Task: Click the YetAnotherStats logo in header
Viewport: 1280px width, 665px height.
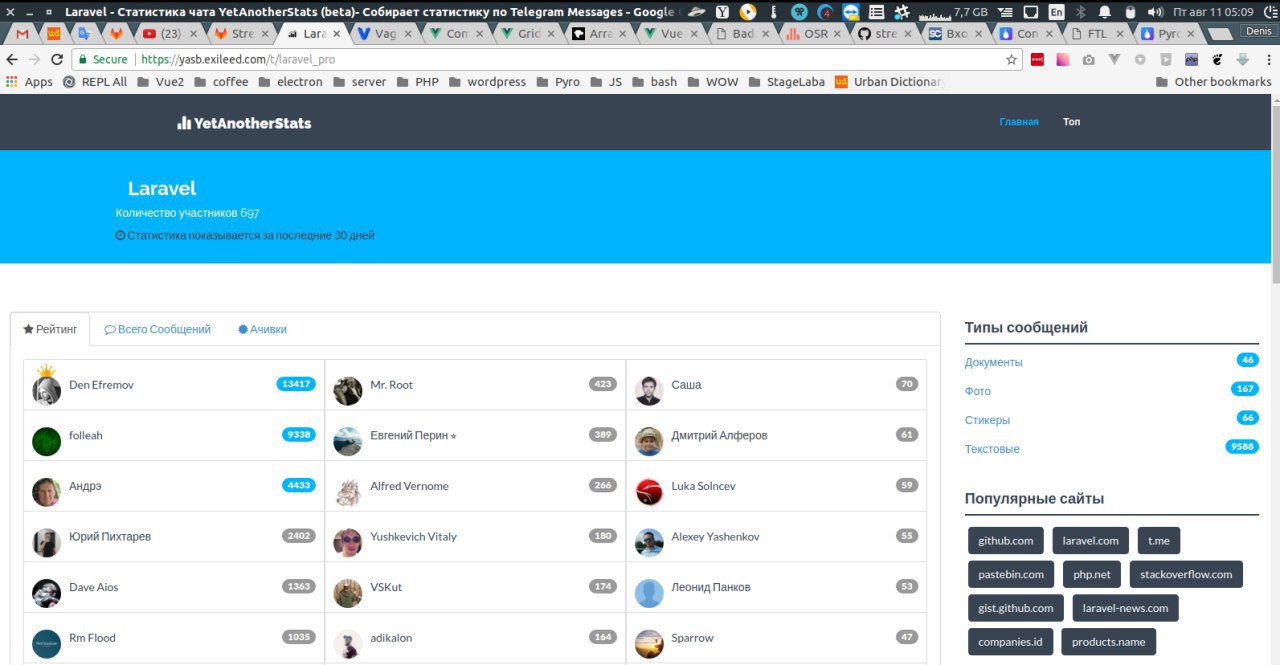Action: click(x=244, y=123)
